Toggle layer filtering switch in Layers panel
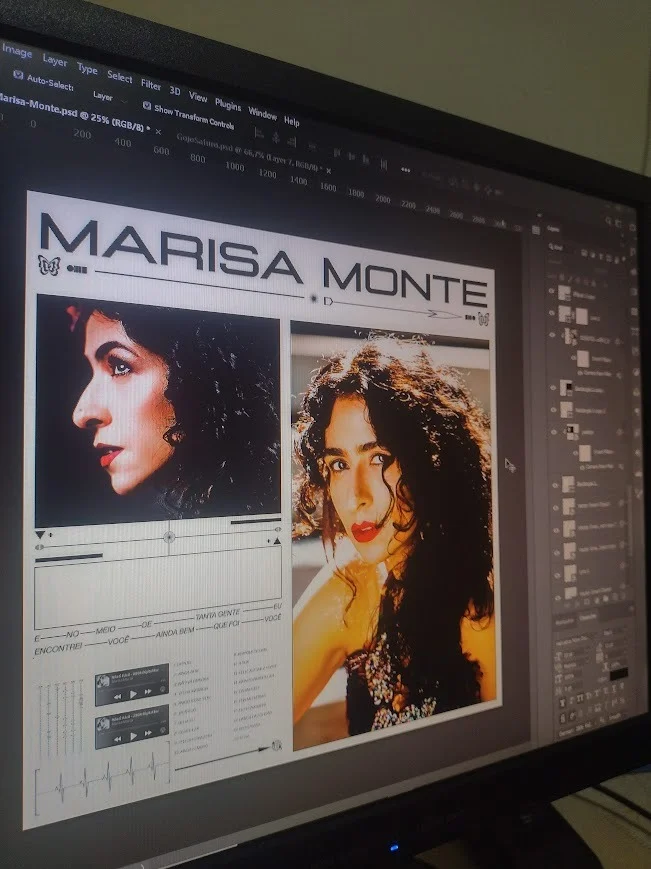This screenshot has height=869, width=651. point(623,259)
